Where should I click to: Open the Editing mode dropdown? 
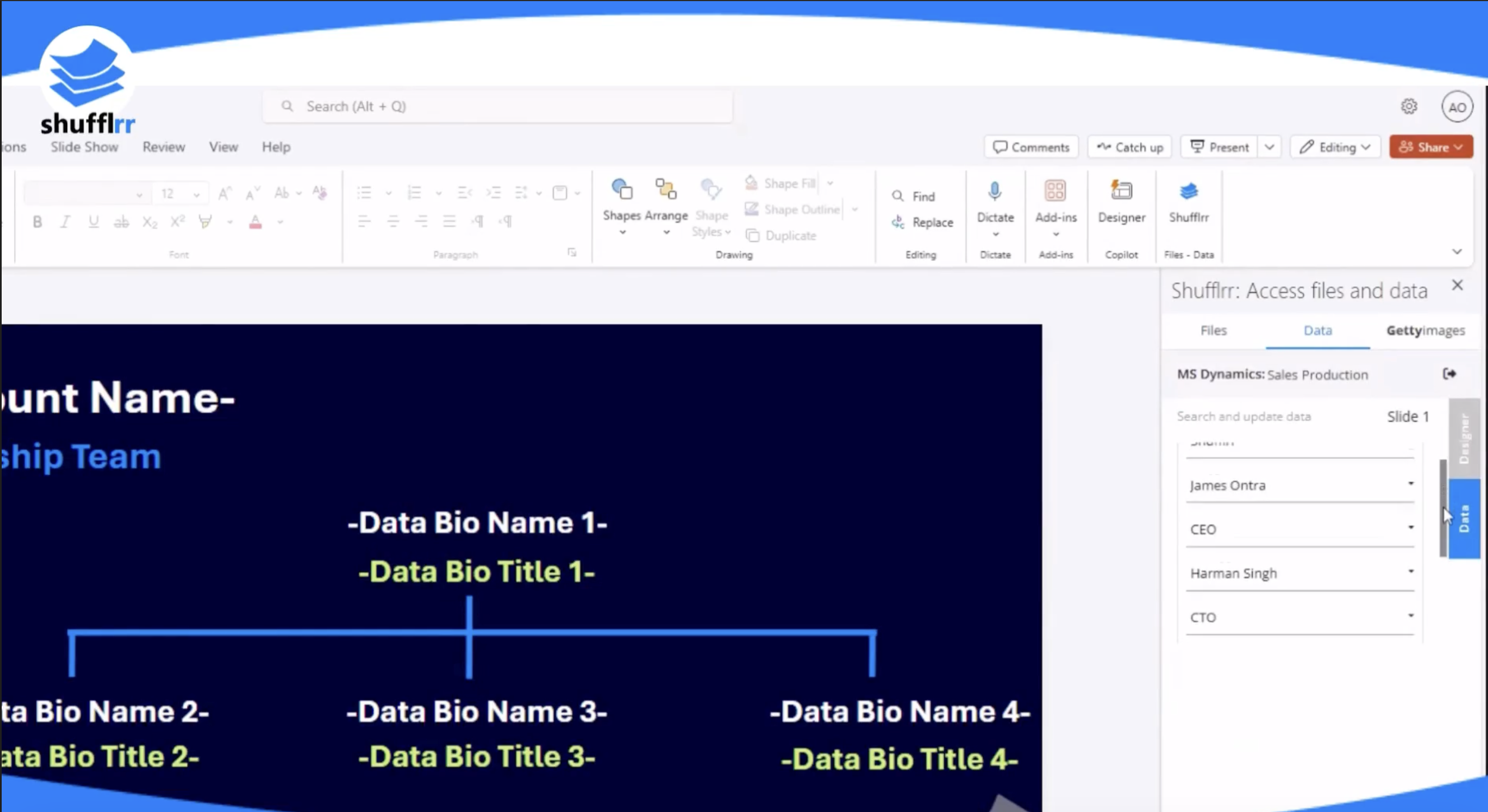(1335, 147)
